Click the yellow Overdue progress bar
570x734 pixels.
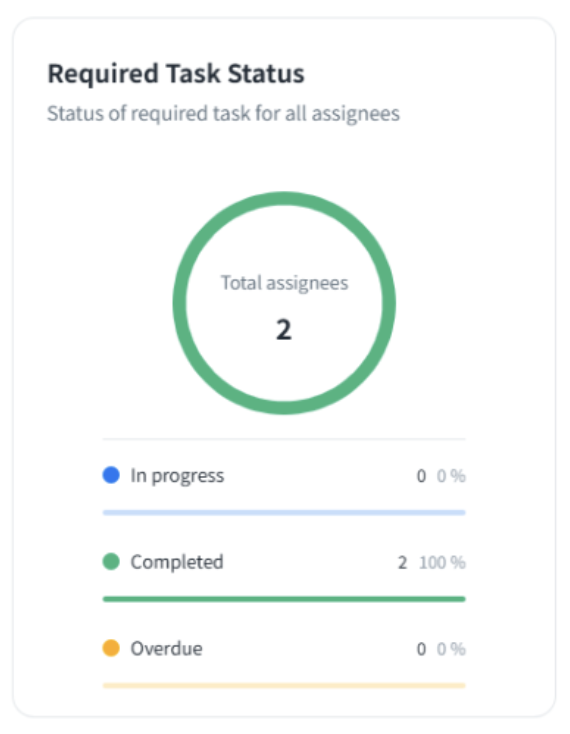[x=284, y=686]
